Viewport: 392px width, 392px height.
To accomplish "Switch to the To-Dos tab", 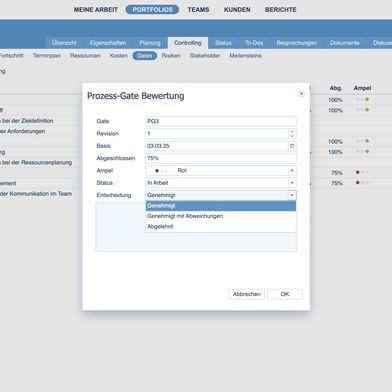I will (254, 43).
